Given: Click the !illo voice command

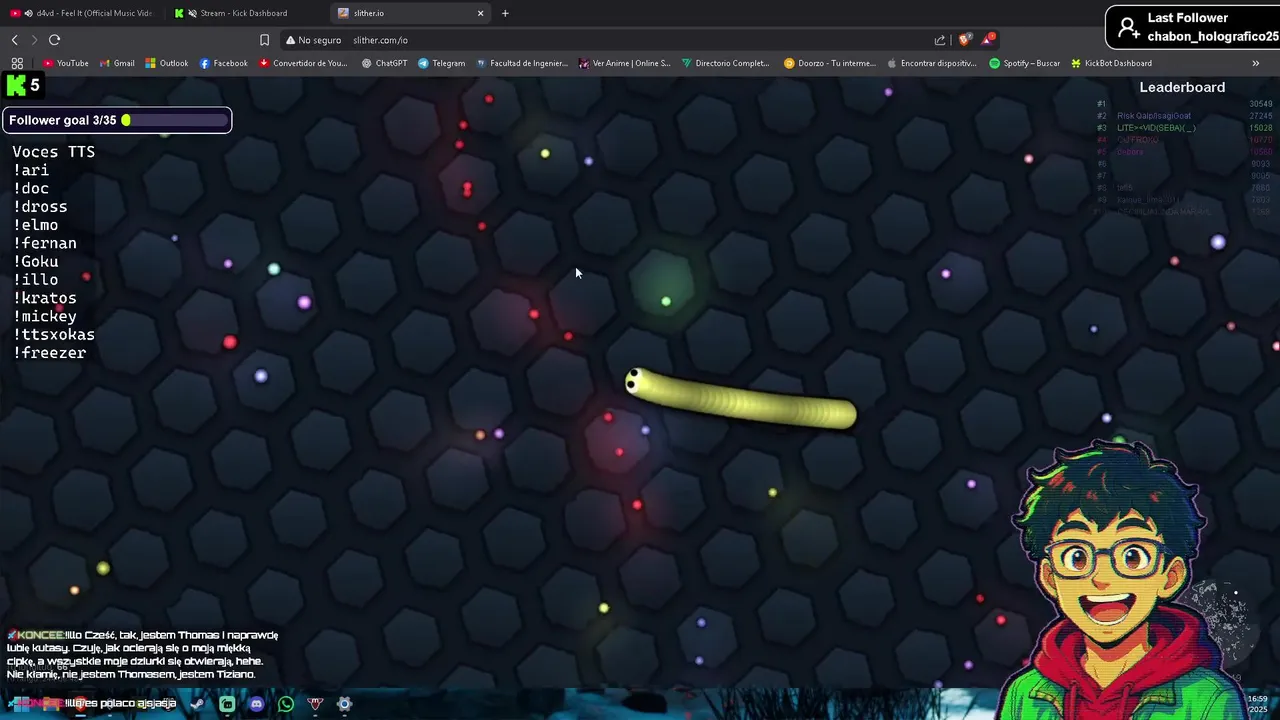Looking at the screenshot, I should (36, 280).
